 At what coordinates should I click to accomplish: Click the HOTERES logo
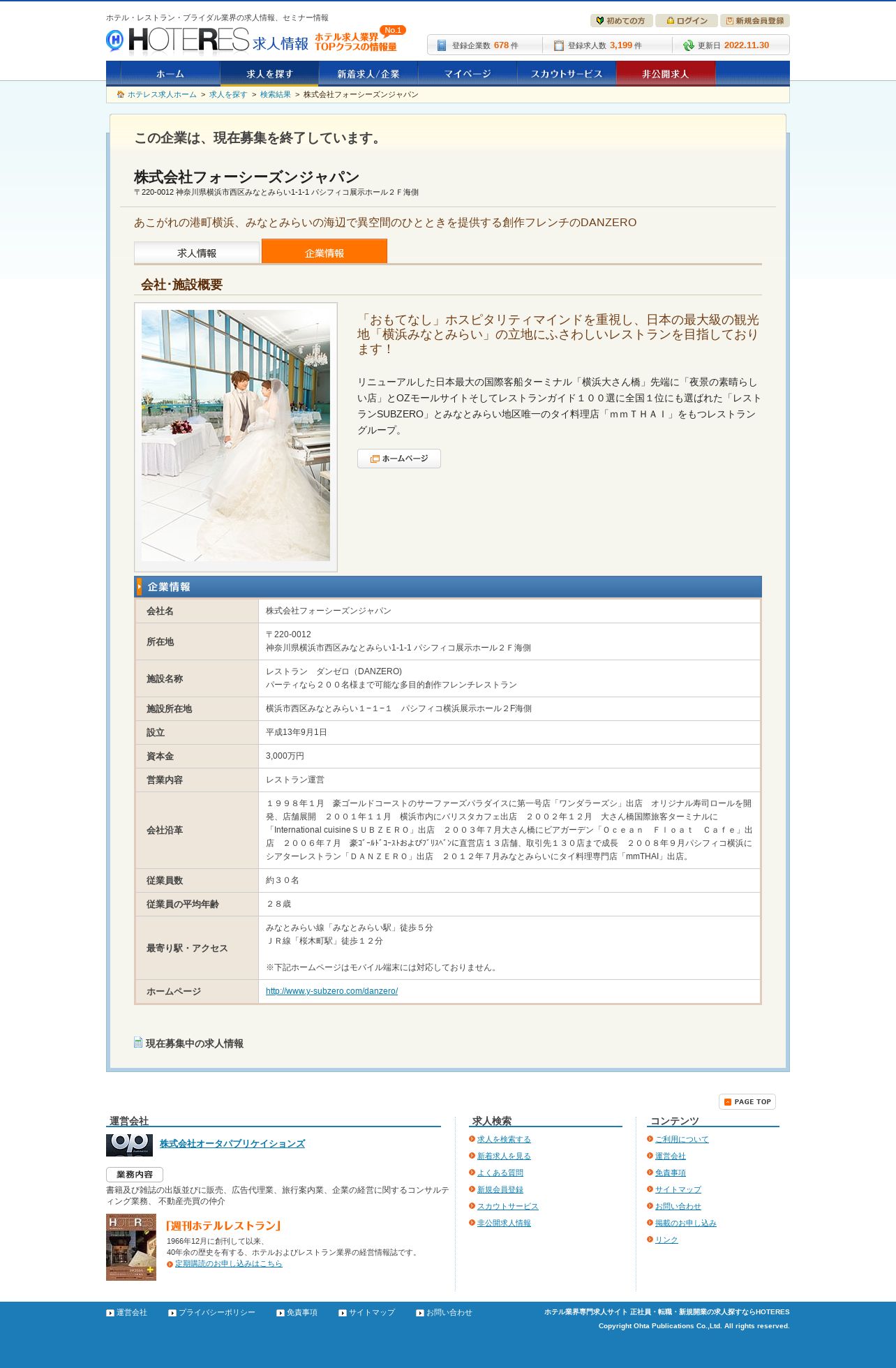(177, 41)
